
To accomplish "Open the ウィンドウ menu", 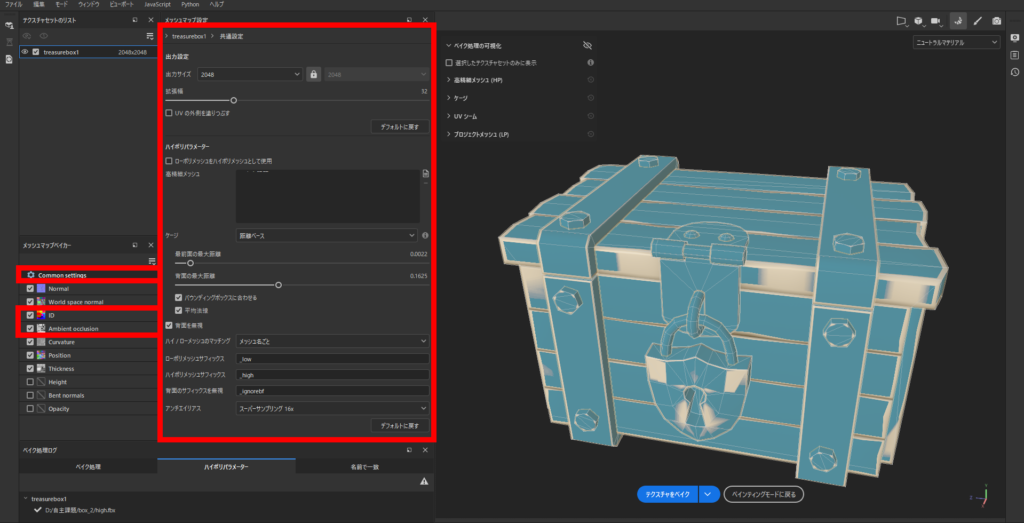I will tap(87, 4).
